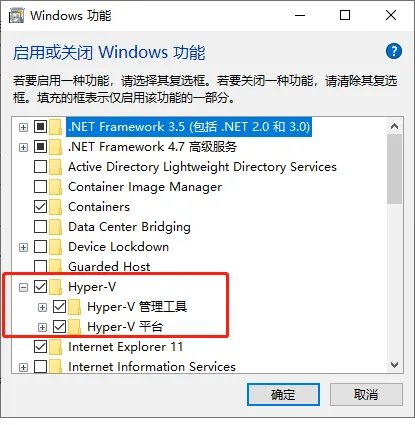Viewport: 415px width, 425px height.
Task: Click the Hyper-V folder icon
Action: (55, 287)
